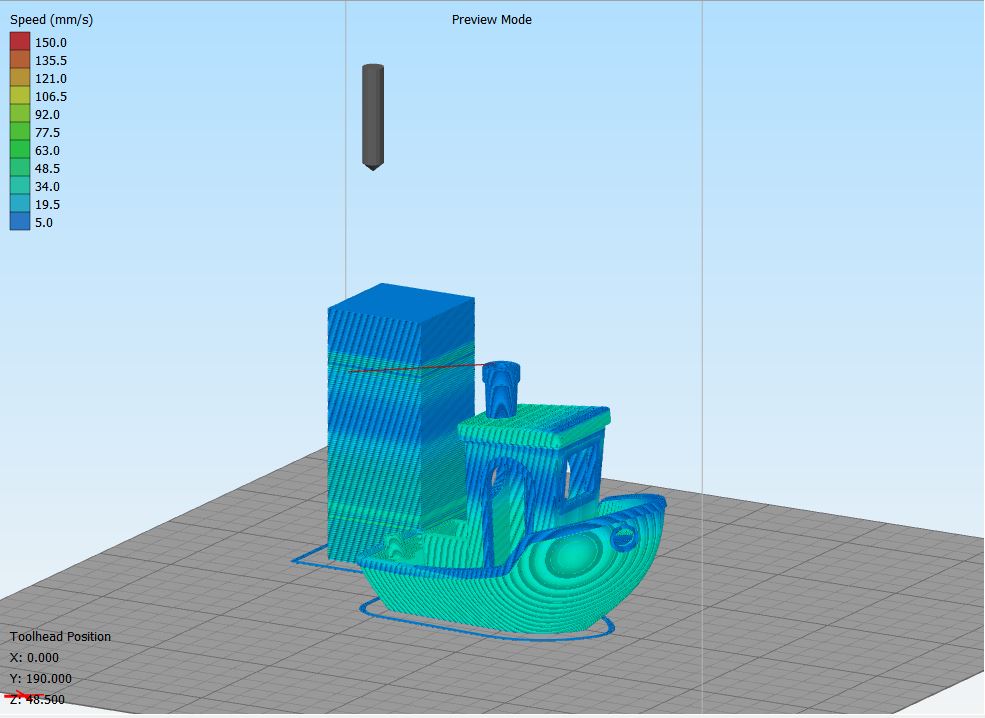Screen dimensions: 985x718
Task: Click the tall blue rectangular tower
Action: pyautogui.click(x=400, y=421)
